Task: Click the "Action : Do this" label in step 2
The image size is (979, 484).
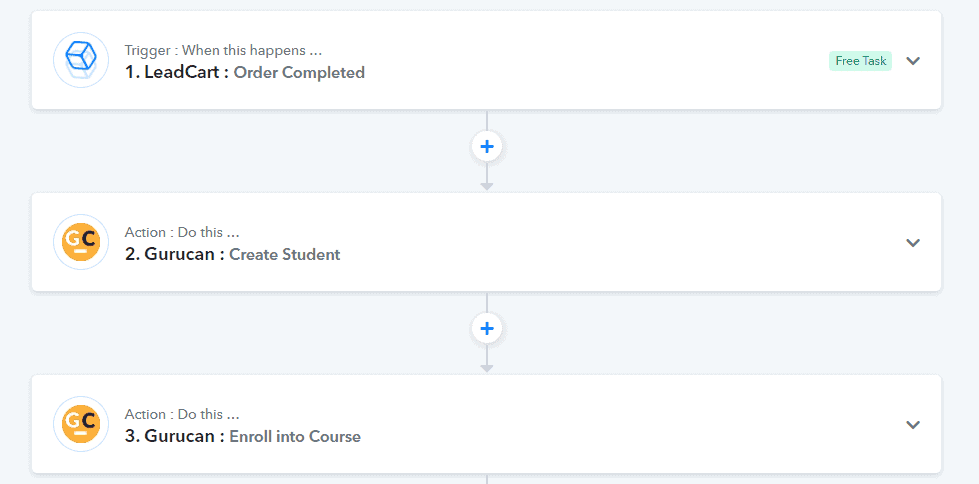Action: pos(182,232)
